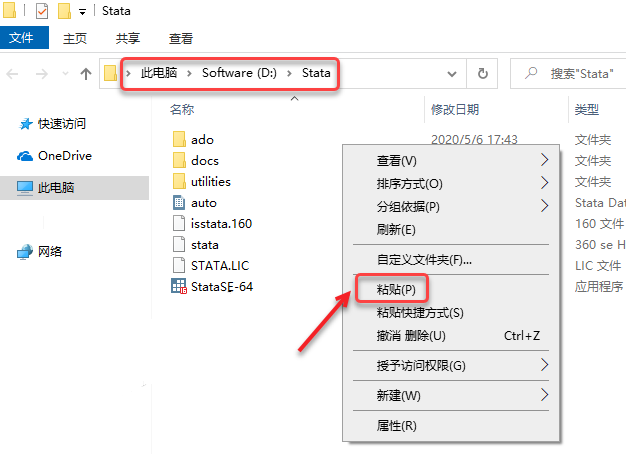The height and width of the screenshot is (454, 626).
Task: Choose 刷新(E) from the context menu
Action: [x=451, y=230]
